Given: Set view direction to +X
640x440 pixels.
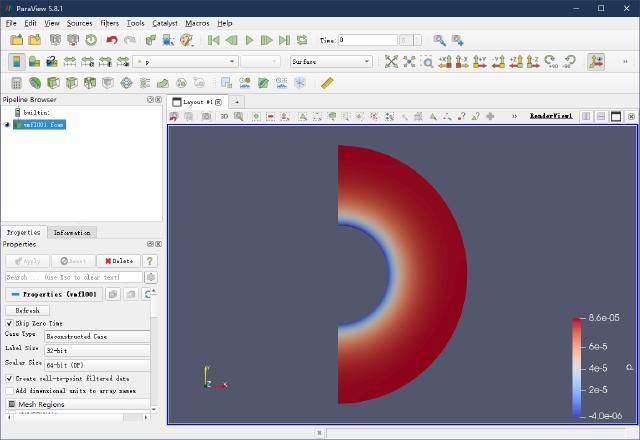Looking at the screenshot, I should click(x=445, y=62).
